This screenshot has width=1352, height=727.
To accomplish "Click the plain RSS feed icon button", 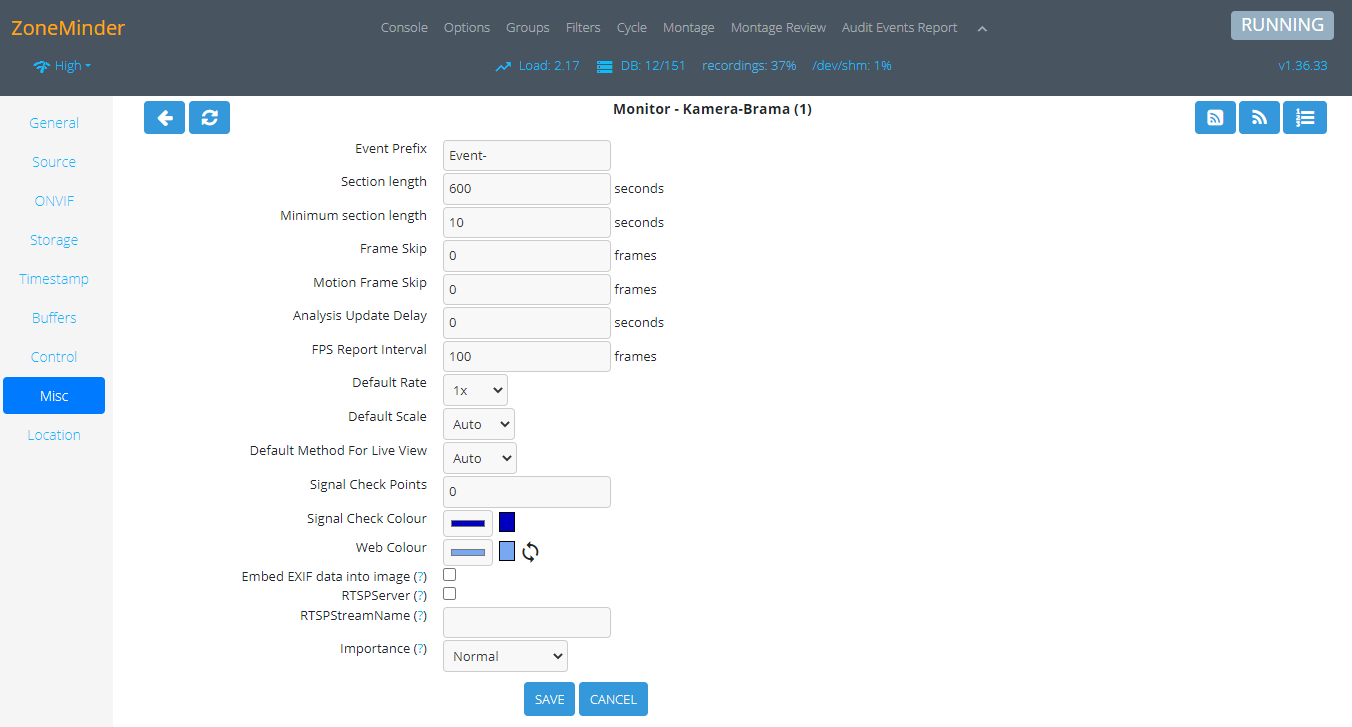I will tap(1259, 117).
